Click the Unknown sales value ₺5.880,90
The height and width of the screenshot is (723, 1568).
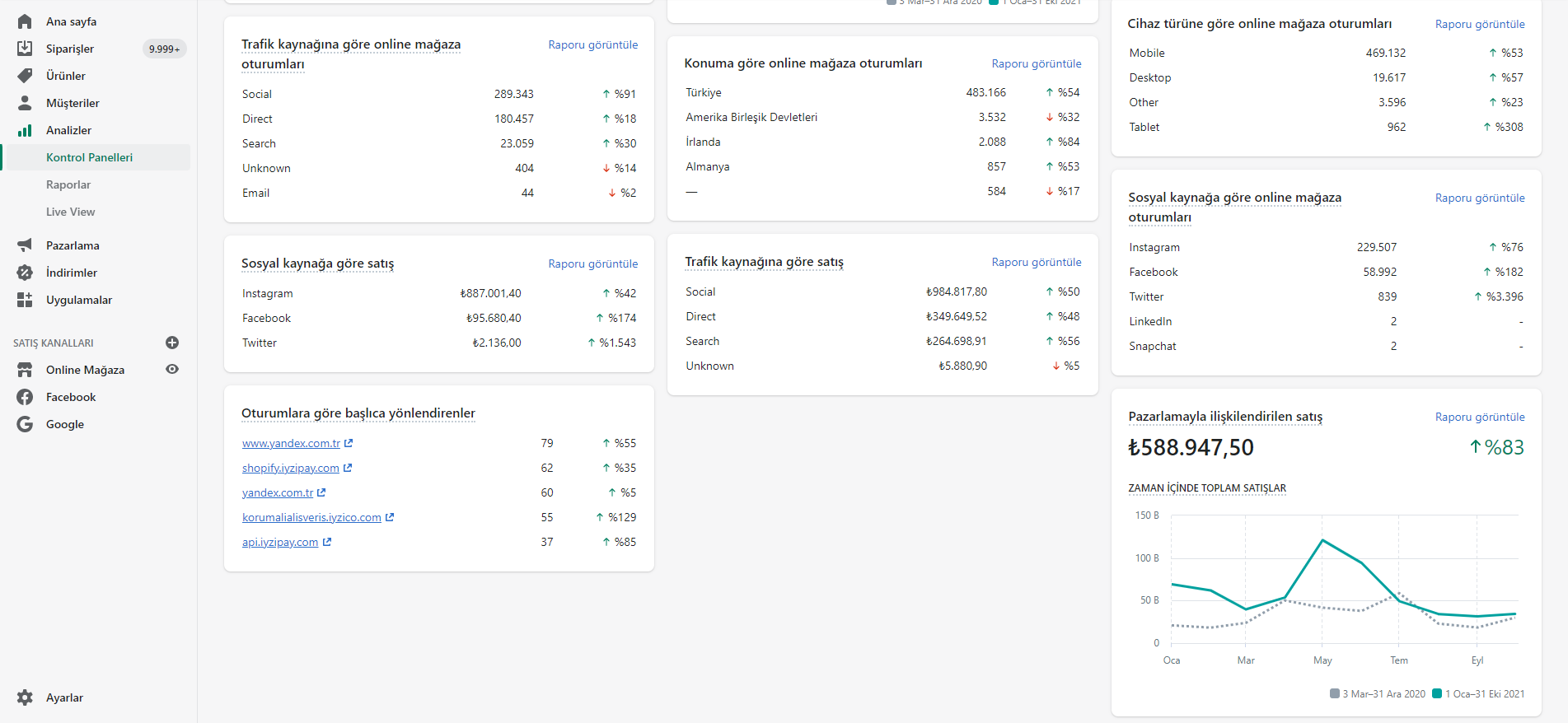(x=962, y=366)
